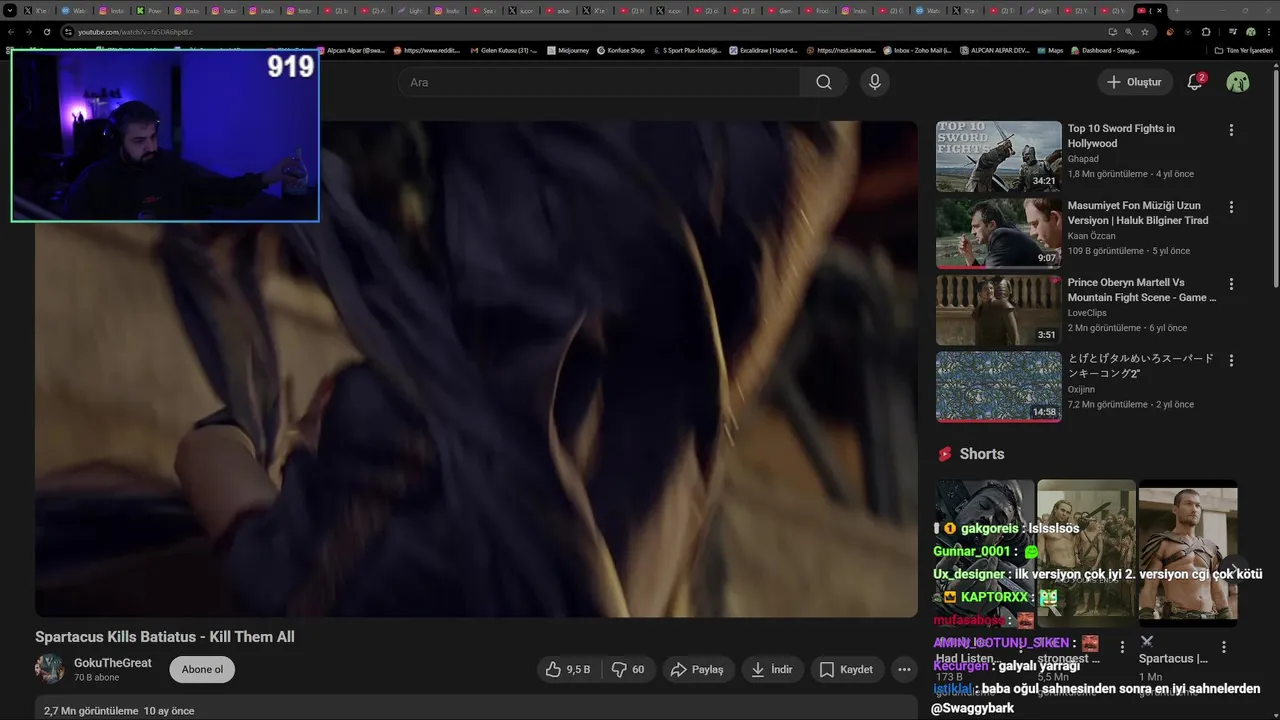1280x720 pixels.
Task: Open the Maps bookmark
Action: (x=1050, y=50)
